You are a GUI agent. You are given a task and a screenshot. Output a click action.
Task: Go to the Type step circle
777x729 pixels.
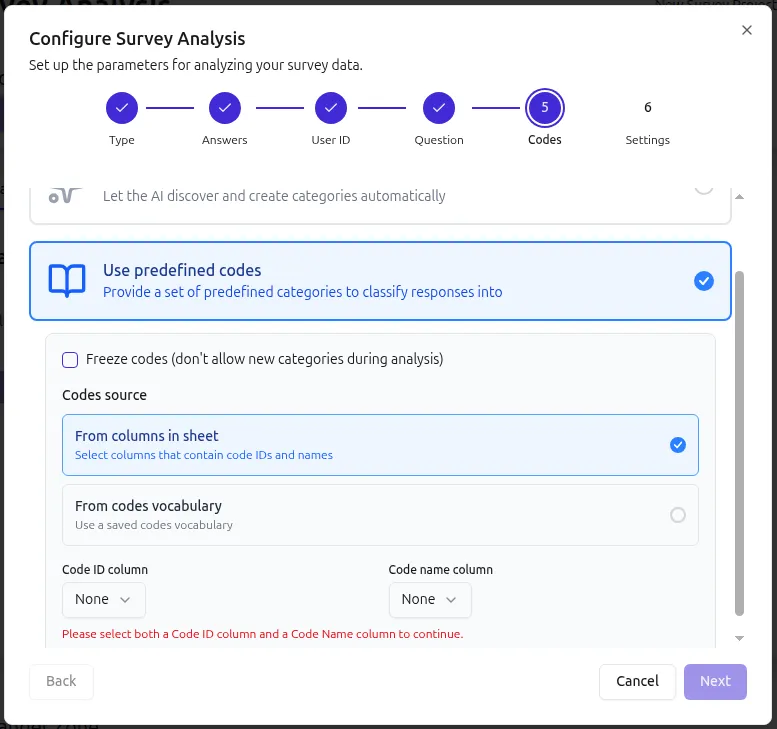121,108
